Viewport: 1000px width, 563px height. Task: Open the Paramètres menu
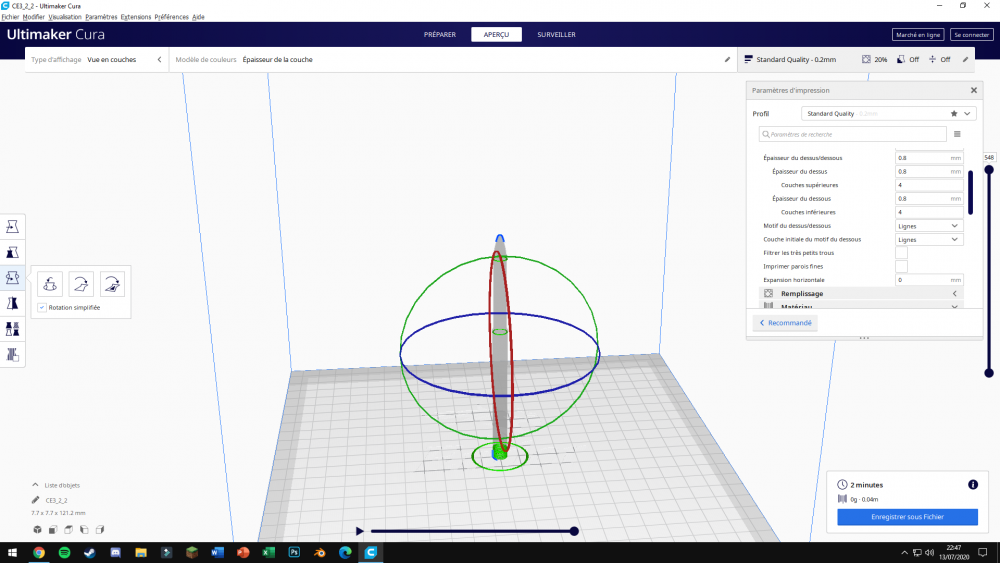coord(101,17)
